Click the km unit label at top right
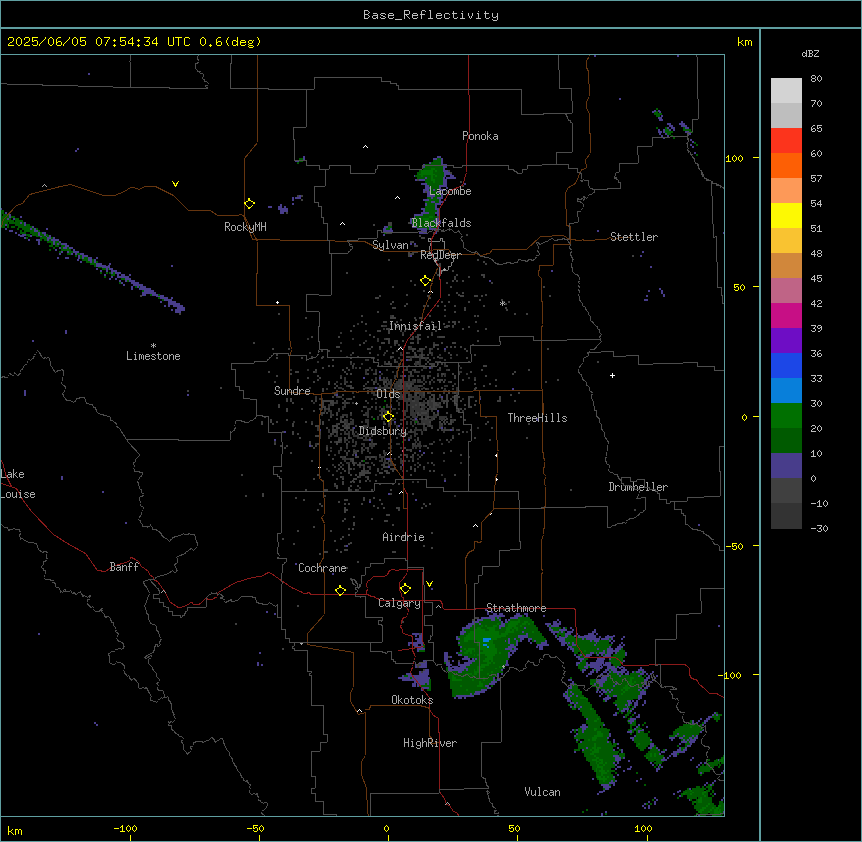The image size is (862, 842). click(x=744, y=42)
